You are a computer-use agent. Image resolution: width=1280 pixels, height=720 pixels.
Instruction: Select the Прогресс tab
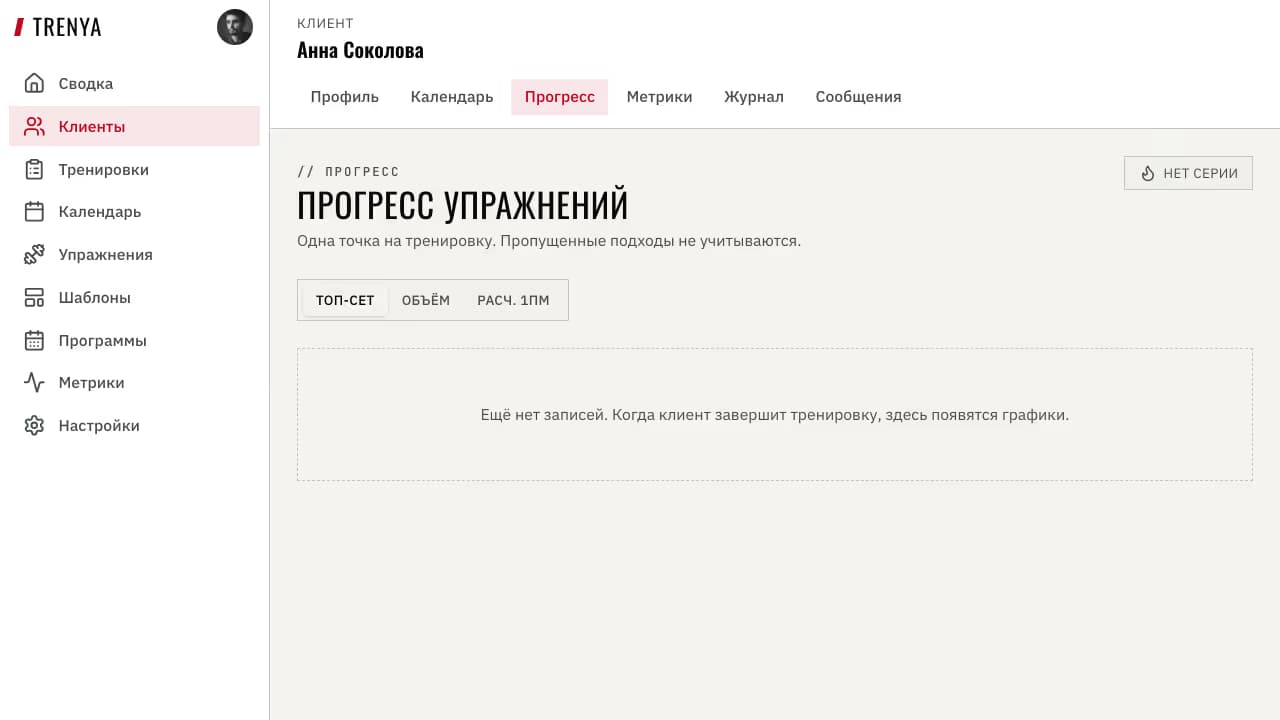point(560,97)
